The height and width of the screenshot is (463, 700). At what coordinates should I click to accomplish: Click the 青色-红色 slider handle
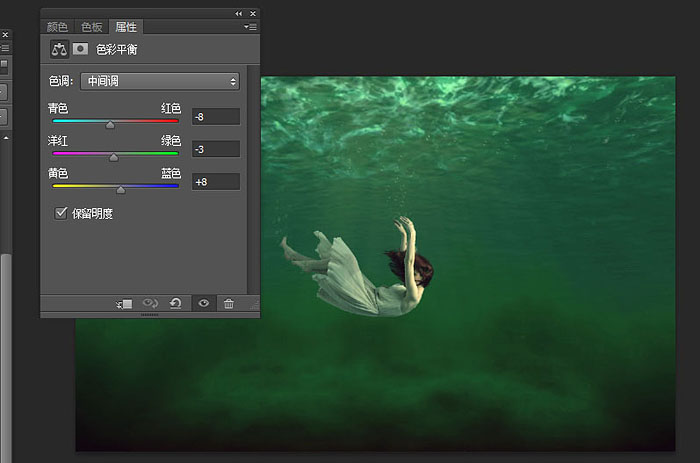coord(110,125)
